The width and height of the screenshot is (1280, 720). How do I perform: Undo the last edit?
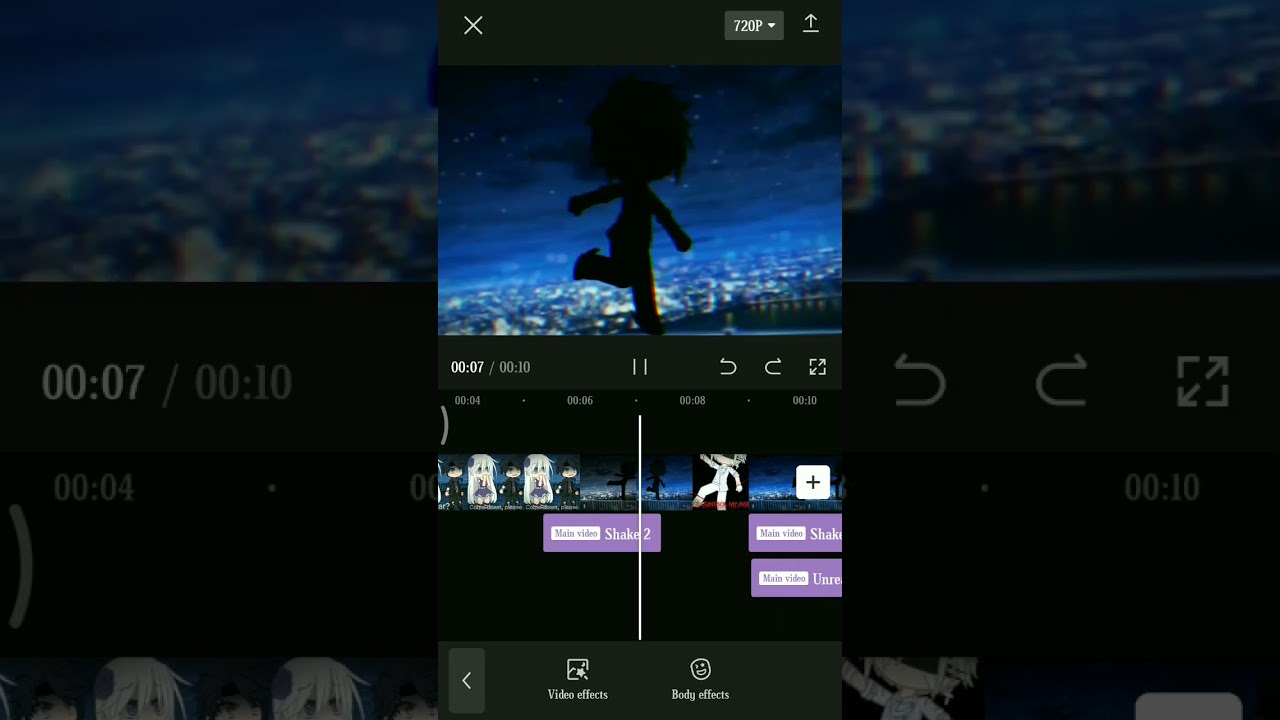coord(728,367)
